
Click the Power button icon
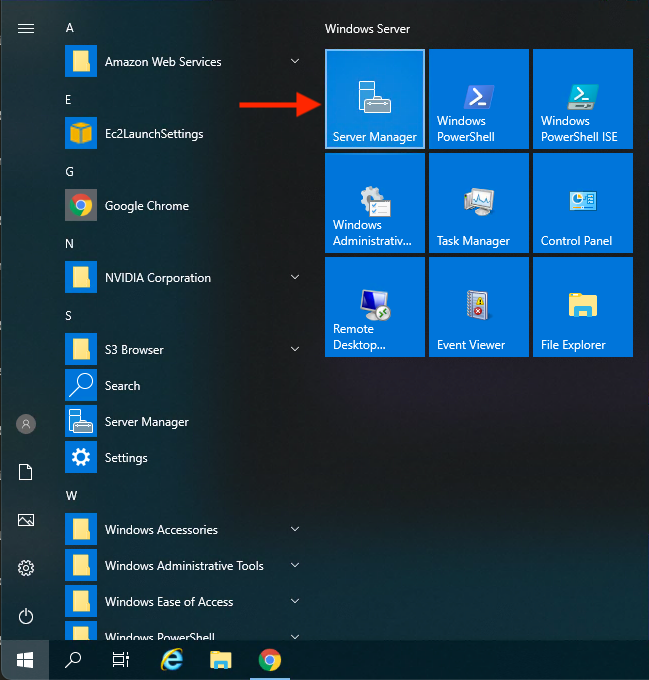click(26, 616)
